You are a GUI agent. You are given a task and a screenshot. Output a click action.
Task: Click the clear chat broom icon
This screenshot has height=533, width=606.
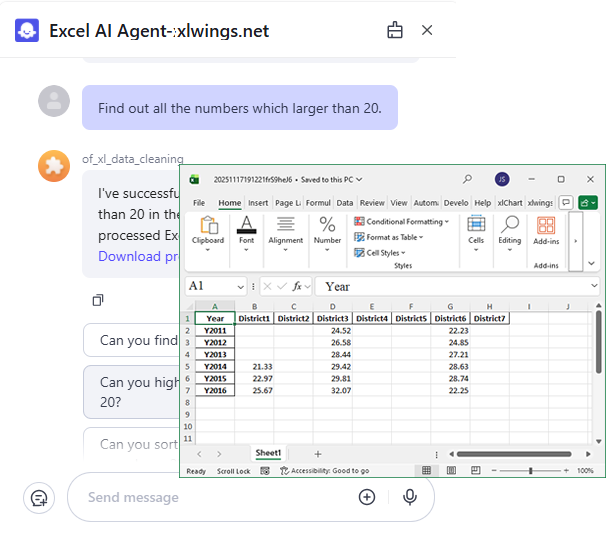click(395, 30)
